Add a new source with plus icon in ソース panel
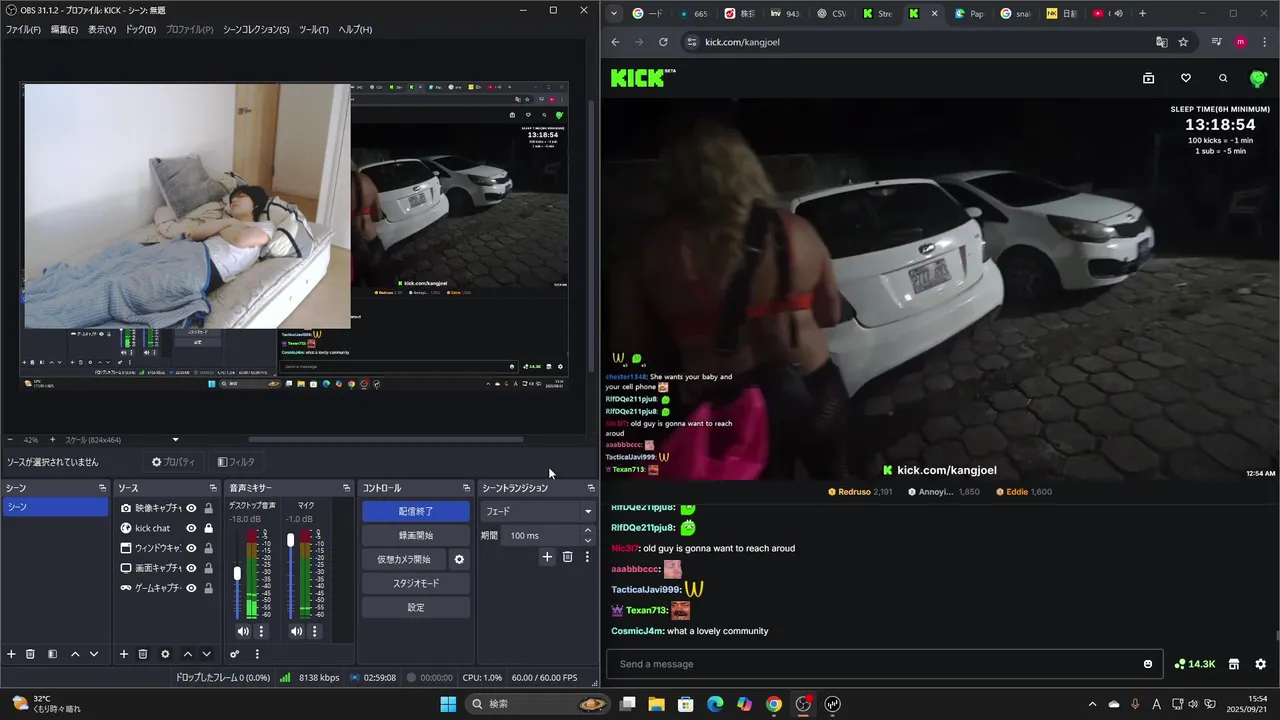This screenshot has width=1280, height=720. pos(124,654)
